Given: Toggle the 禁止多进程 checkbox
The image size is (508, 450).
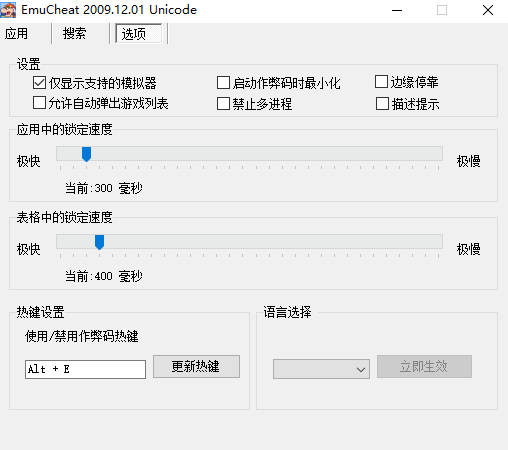Looking at the screenshot, I should [223, 103].
